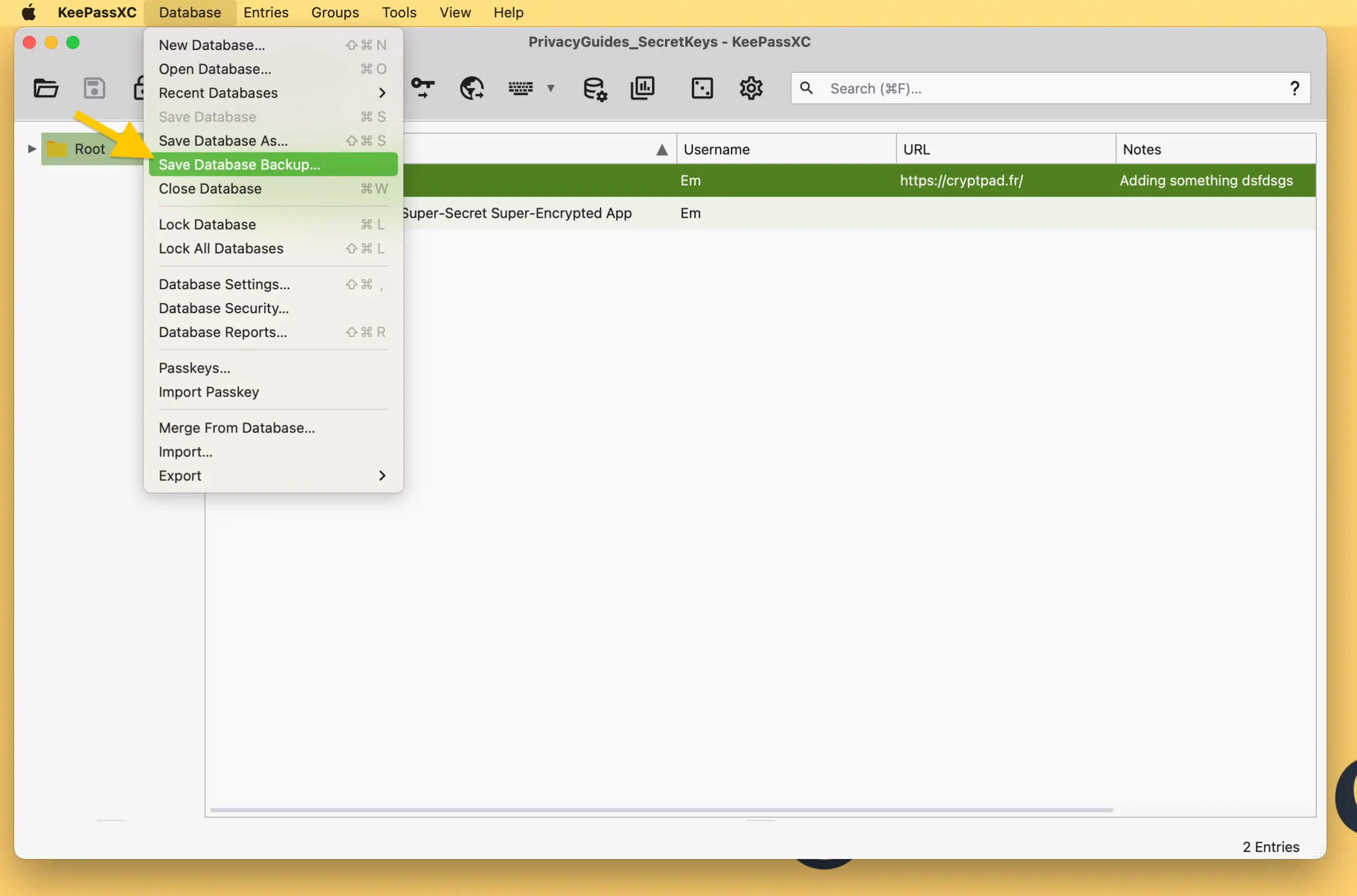Click the copy URL globe icon
Image resolution: width=1357 pixels, height=896 pixels.
pos(472,88)
